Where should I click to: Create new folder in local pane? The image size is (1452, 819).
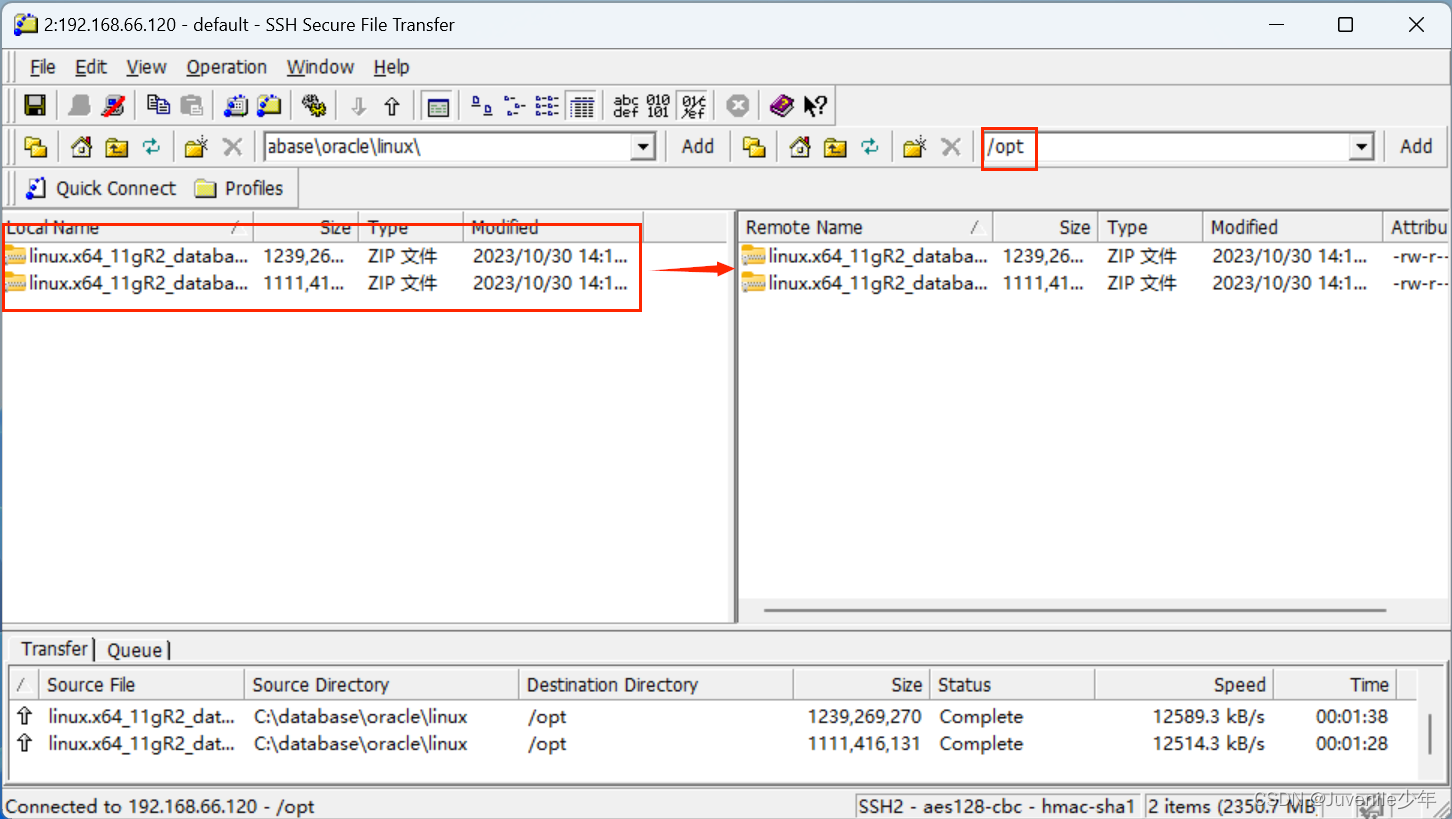tap(196, 147)
